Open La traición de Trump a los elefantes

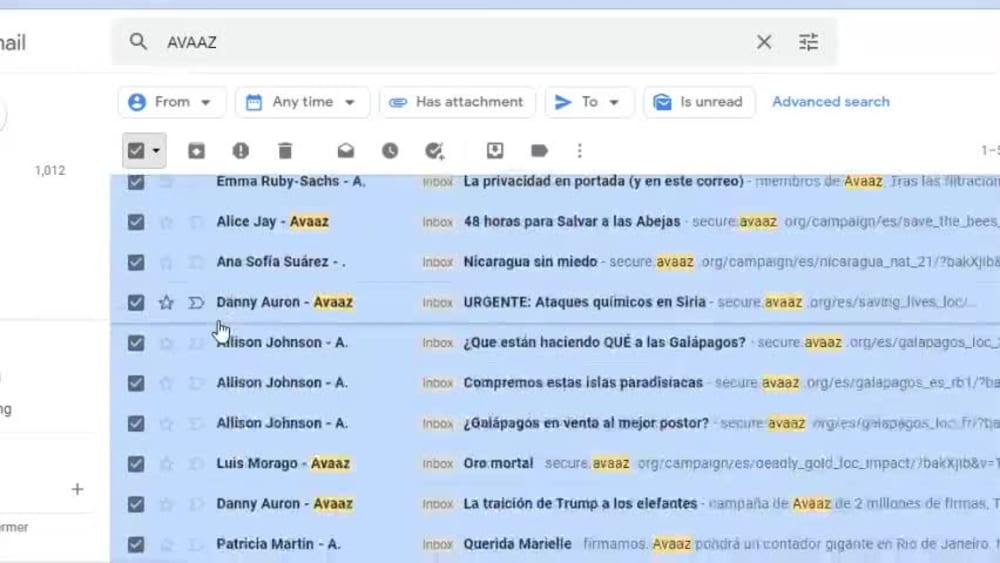coord(580,504)
